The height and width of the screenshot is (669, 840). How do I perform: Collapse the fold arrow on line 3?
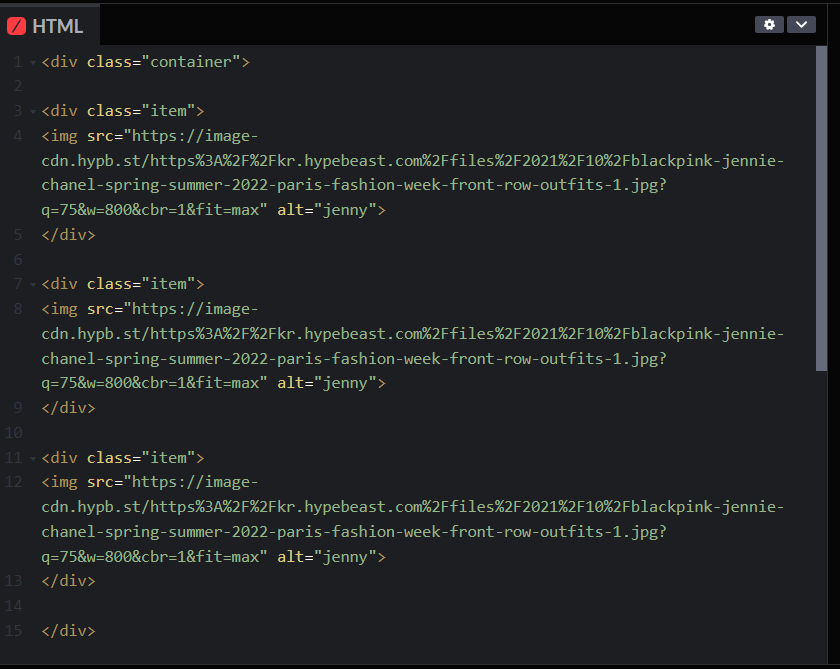tap(33, 111)
